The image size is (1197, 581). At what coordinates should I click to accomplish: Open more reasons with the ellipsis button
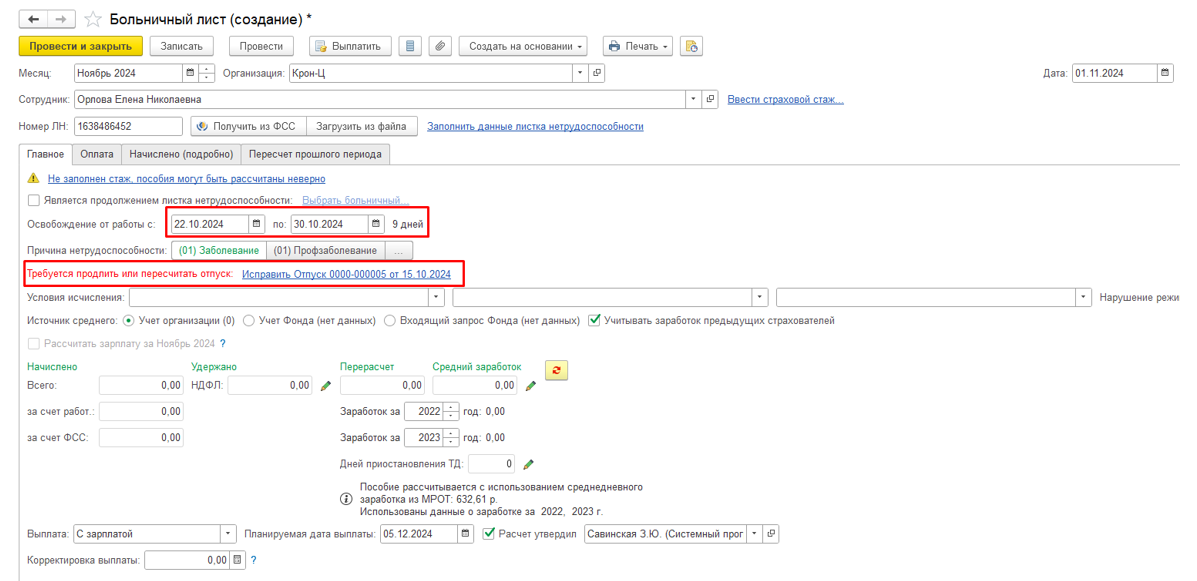click(399, 250)
